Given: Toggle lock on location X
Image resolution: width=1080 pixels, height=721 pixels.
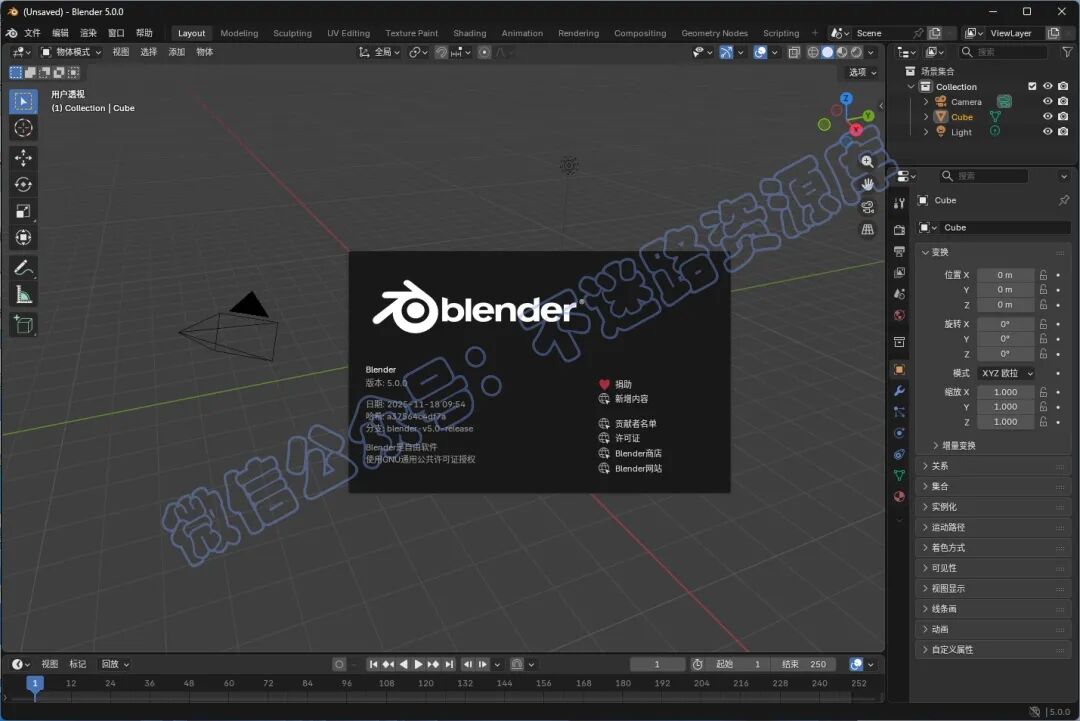Looking at the screenshot, I should click(x=1043, y=275).
